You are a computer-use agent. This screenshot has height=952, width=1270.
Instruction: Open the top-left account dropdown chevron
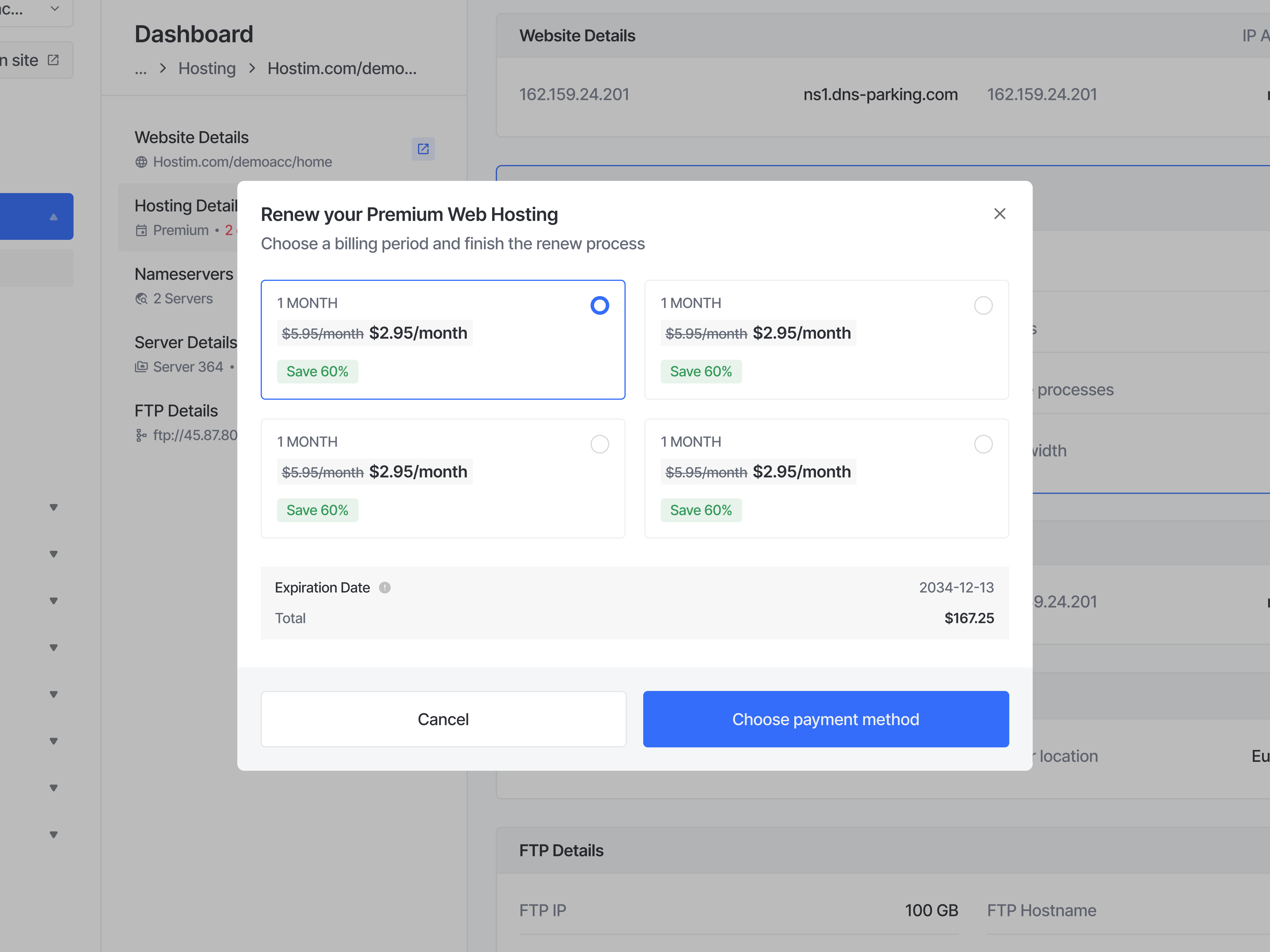click(x=55, y=8)
